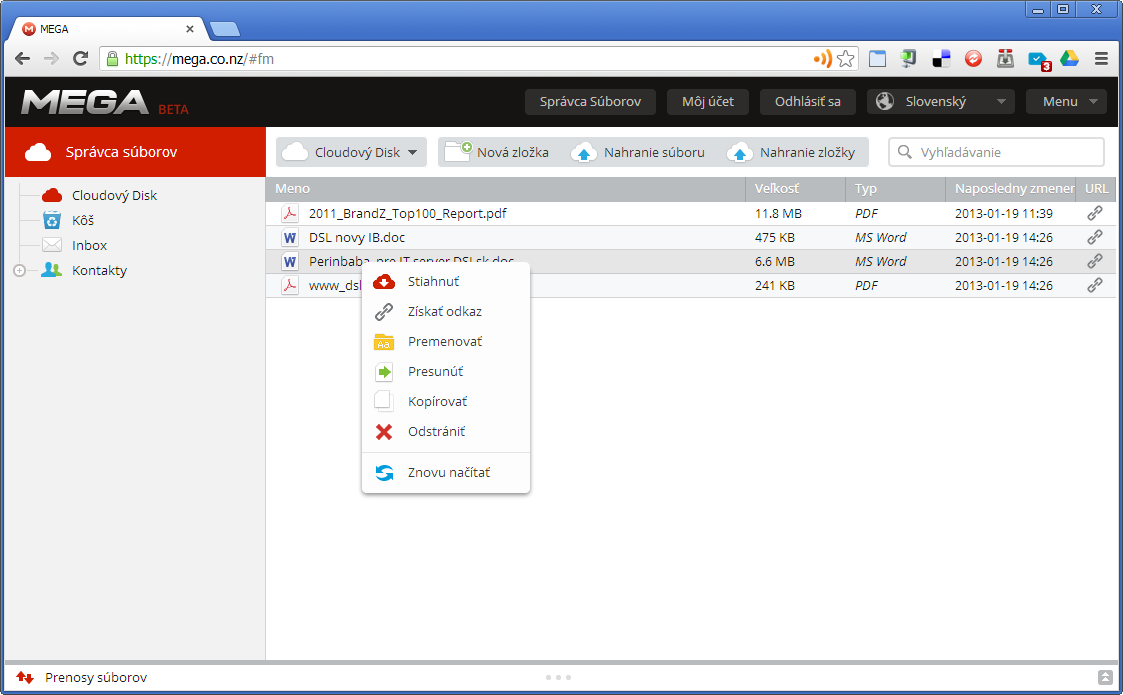
Task: Sort by Naposledny zmenený column header
Action: pos(1011,188)
